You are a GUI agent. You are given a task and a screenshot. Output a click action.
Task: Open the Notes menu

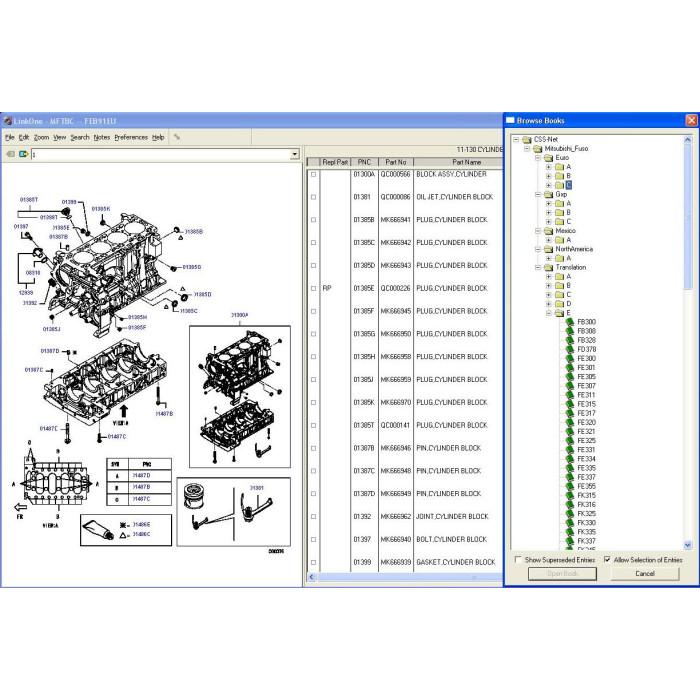tap(102, 137)
